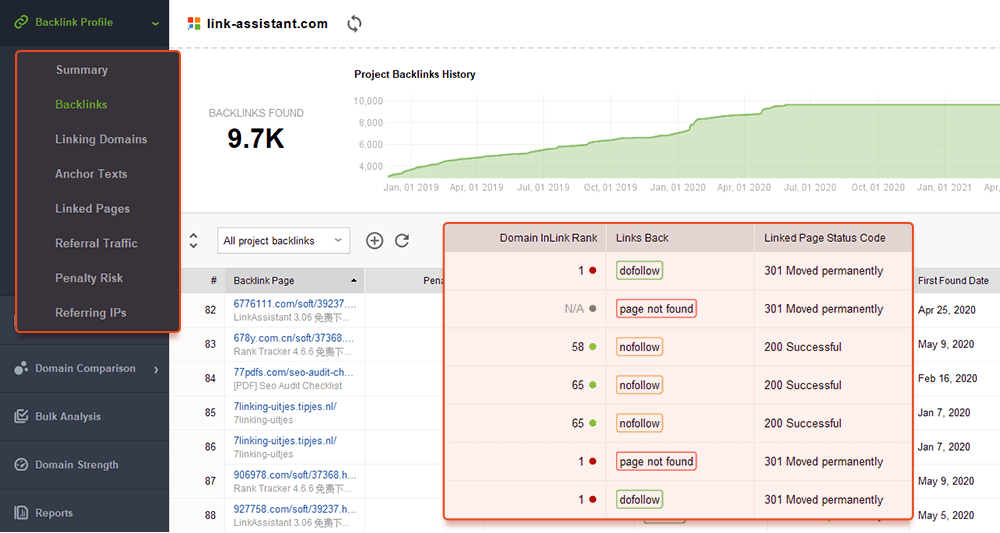Click the Reports document icon
This screenshot has width=1000, height=533.
point(21,513)
